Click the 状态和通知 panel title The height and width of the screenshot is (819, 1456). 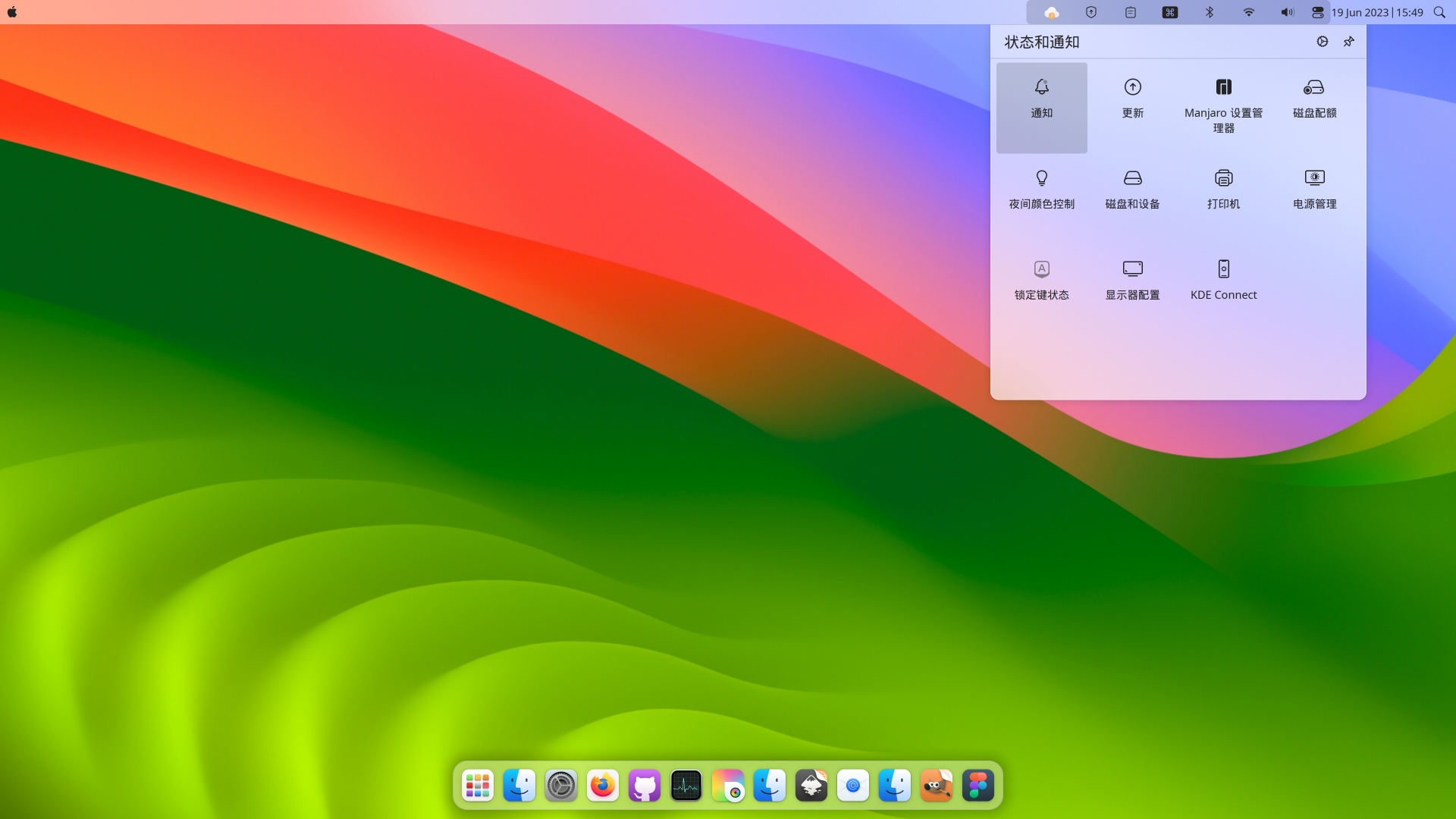tap(1042, 42)
